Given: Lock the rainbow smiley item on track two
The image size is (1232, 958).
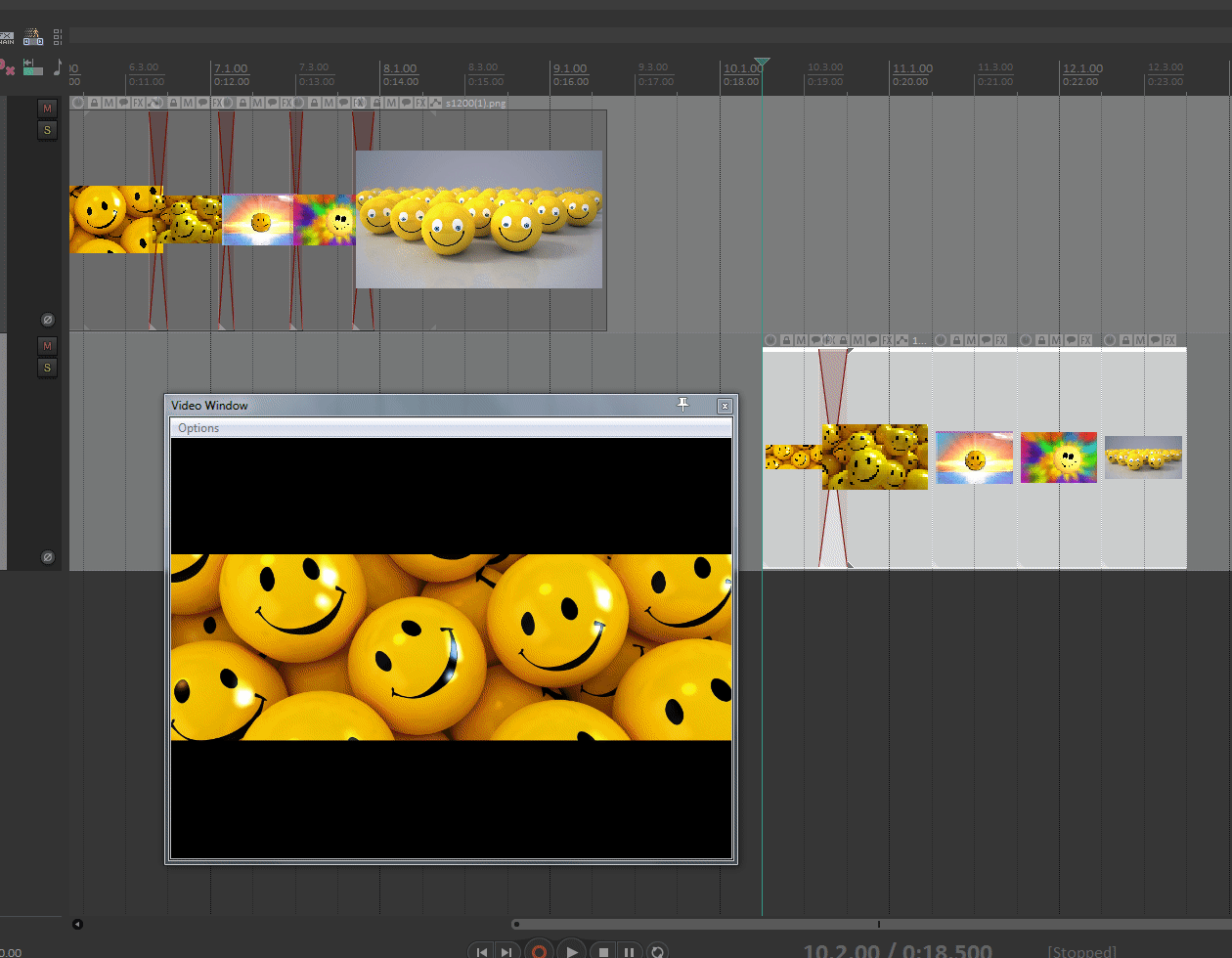Looking at the screenshot, I should (1042, 340).
